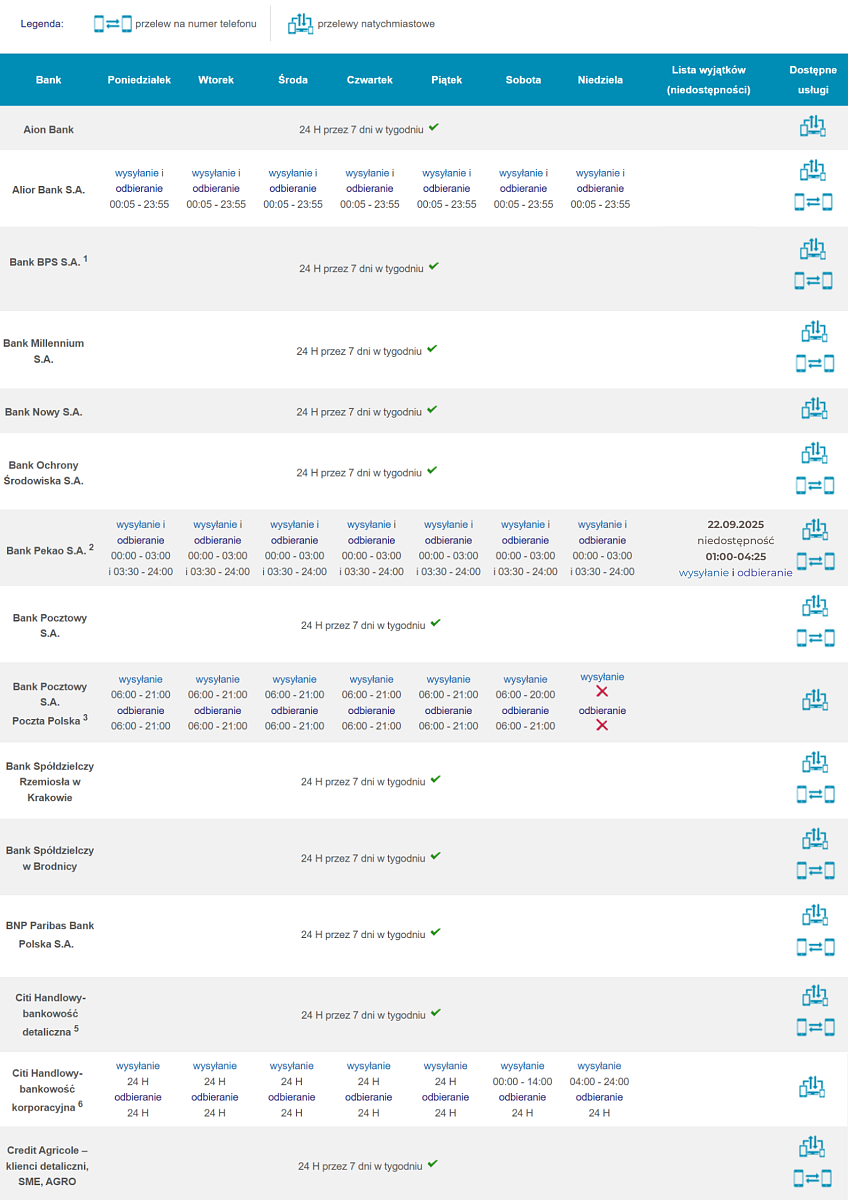Click Bank Pekao S.A. phone transfer icon
The height and width of the screenshot is (1200, 848).
(x=815, y=561)
